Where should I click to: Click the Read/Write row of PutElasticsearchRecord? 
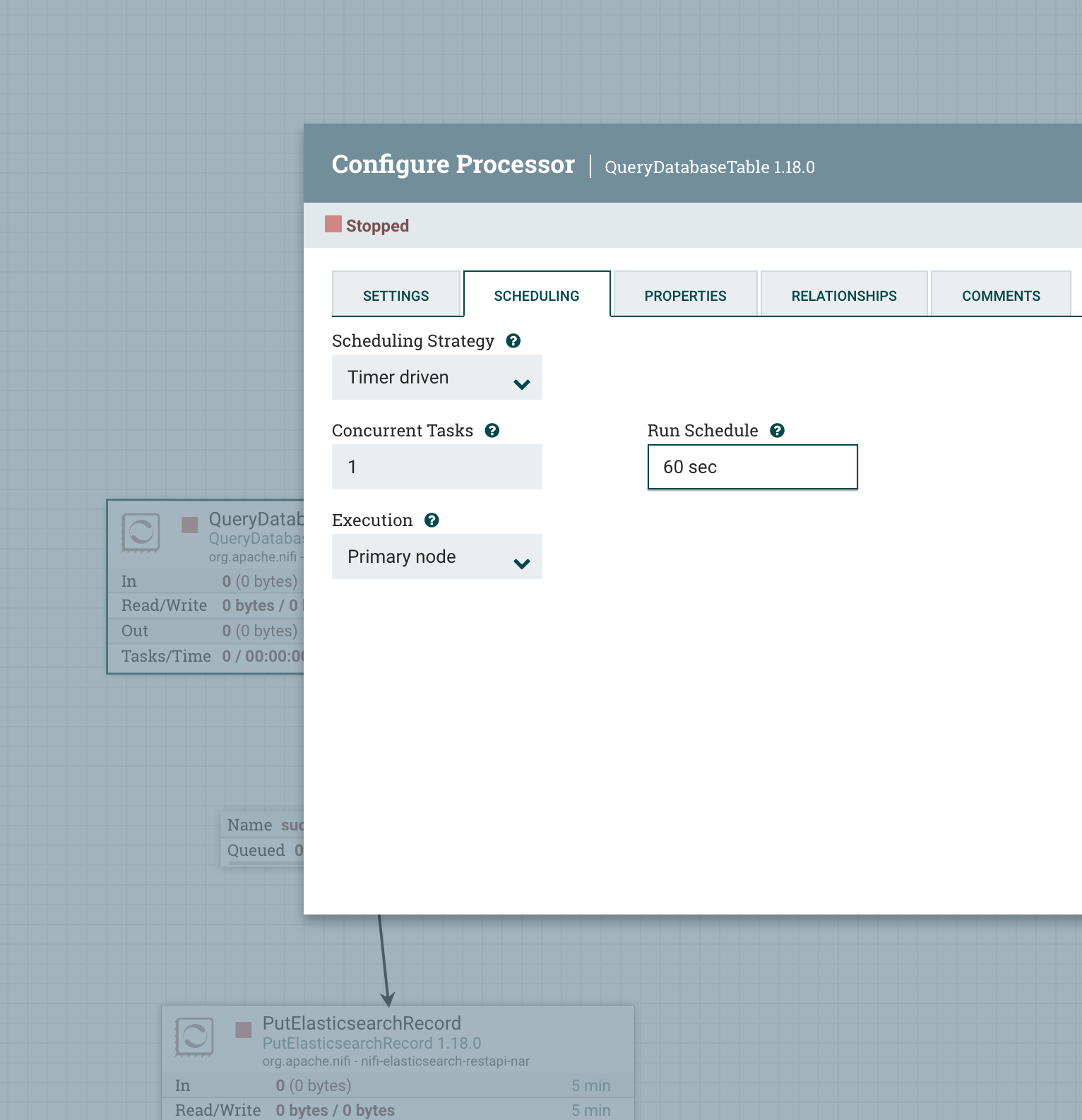(398, 1109)
